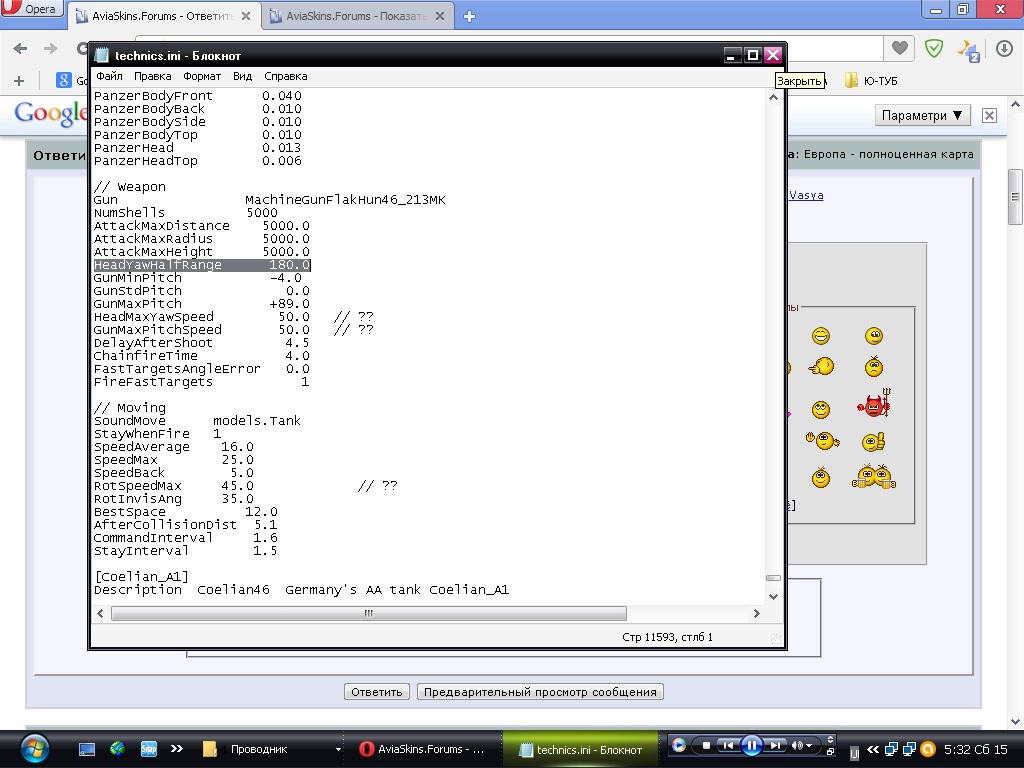Viewport: 1024px width, 768px height.
Task: Insert the laughing grin smiley
Action: pyautogui.click(x=821, y=336)
